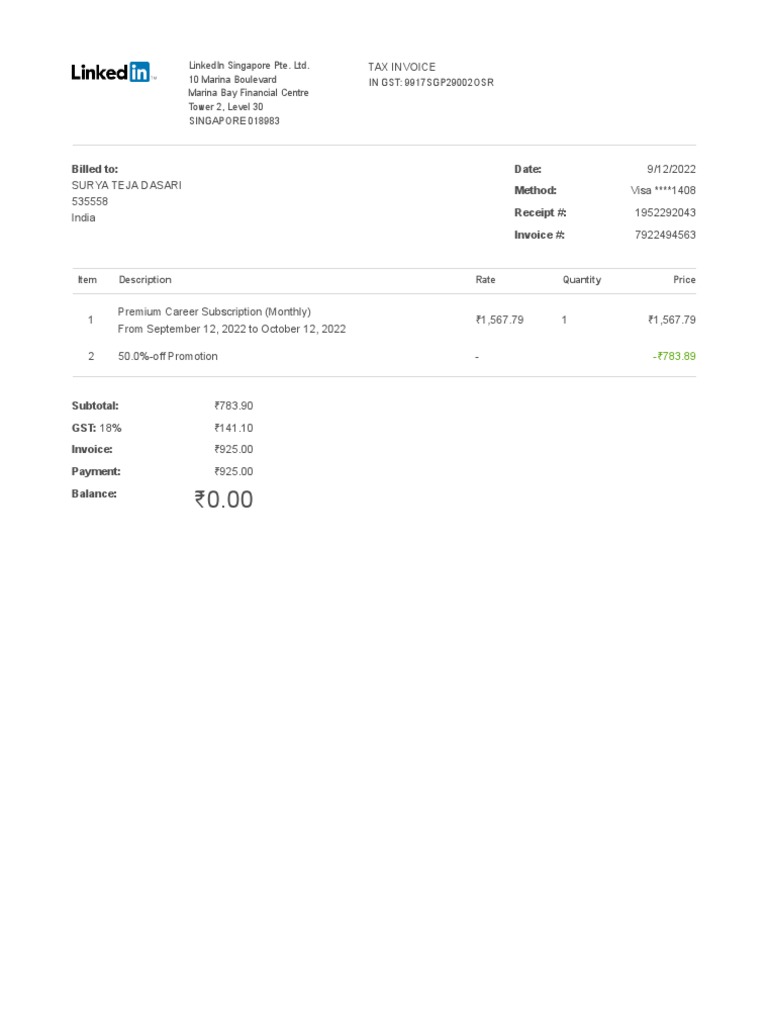Click the Subtotal amount ₹783.90
Viewport: 768px width, 1024px height.
click(234, 406)
